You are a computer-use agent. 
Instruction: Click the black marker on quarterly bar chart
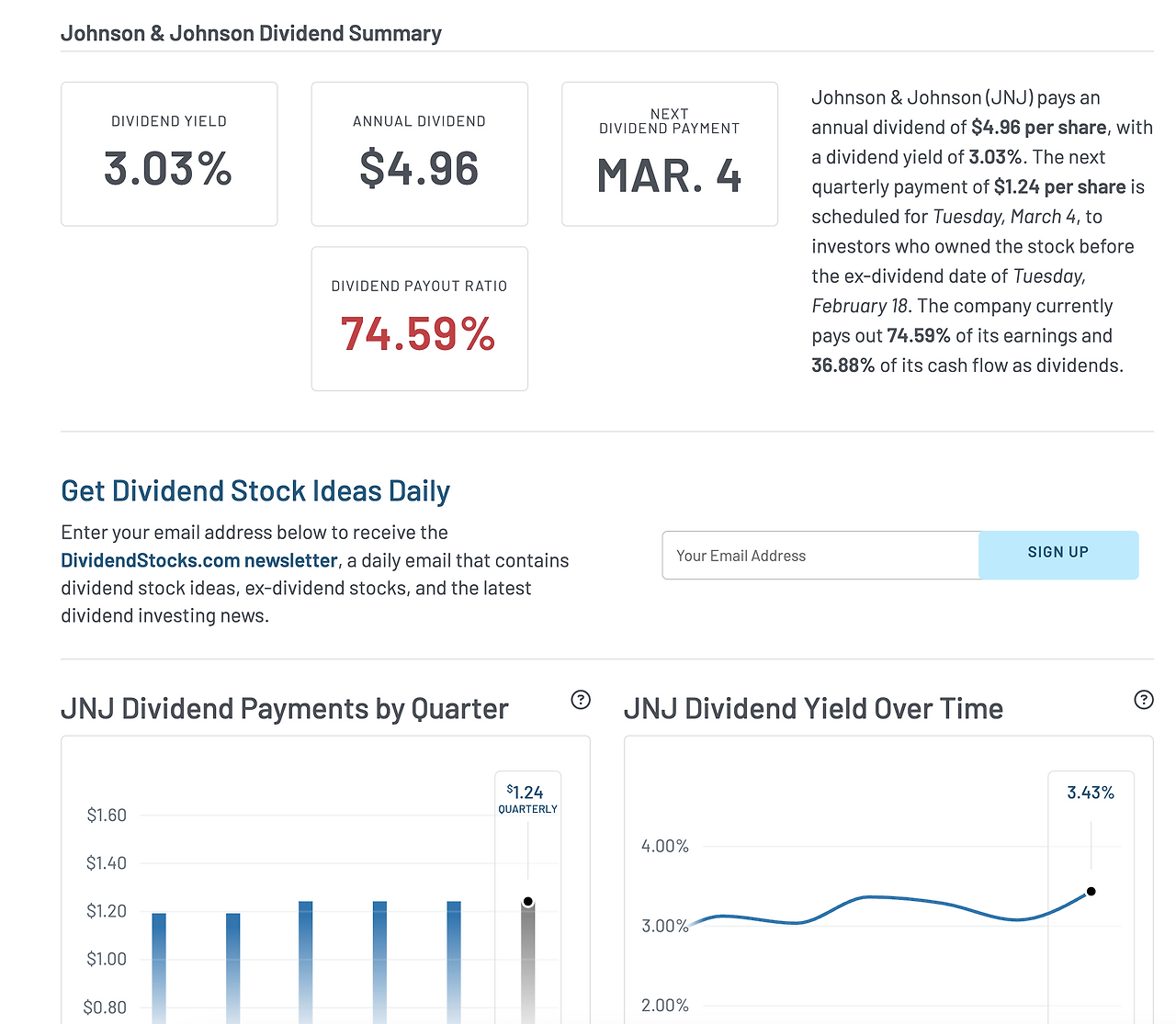coord(528,902)
